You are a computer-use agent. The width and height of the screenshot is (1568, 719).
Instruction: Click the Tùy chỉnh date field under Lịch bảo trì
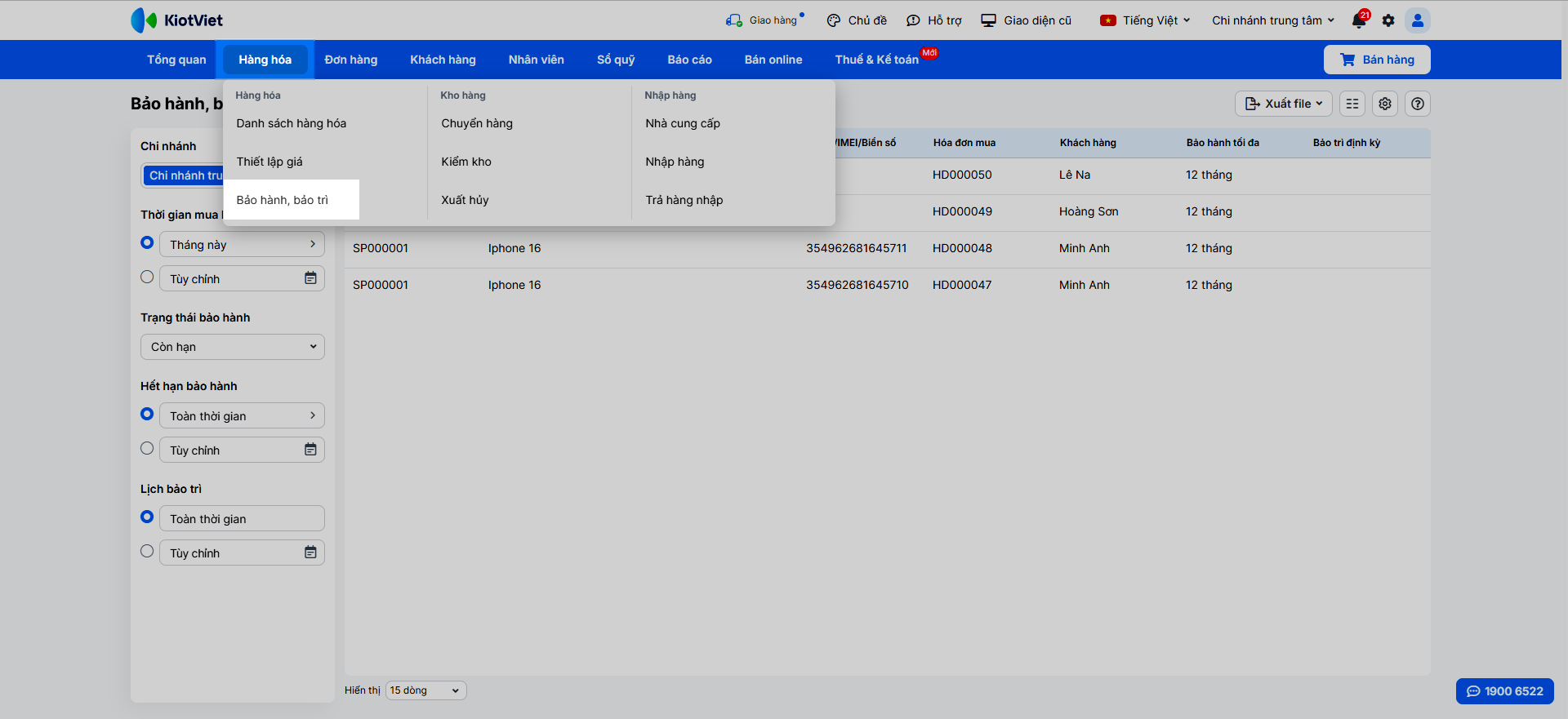(242, 553)
